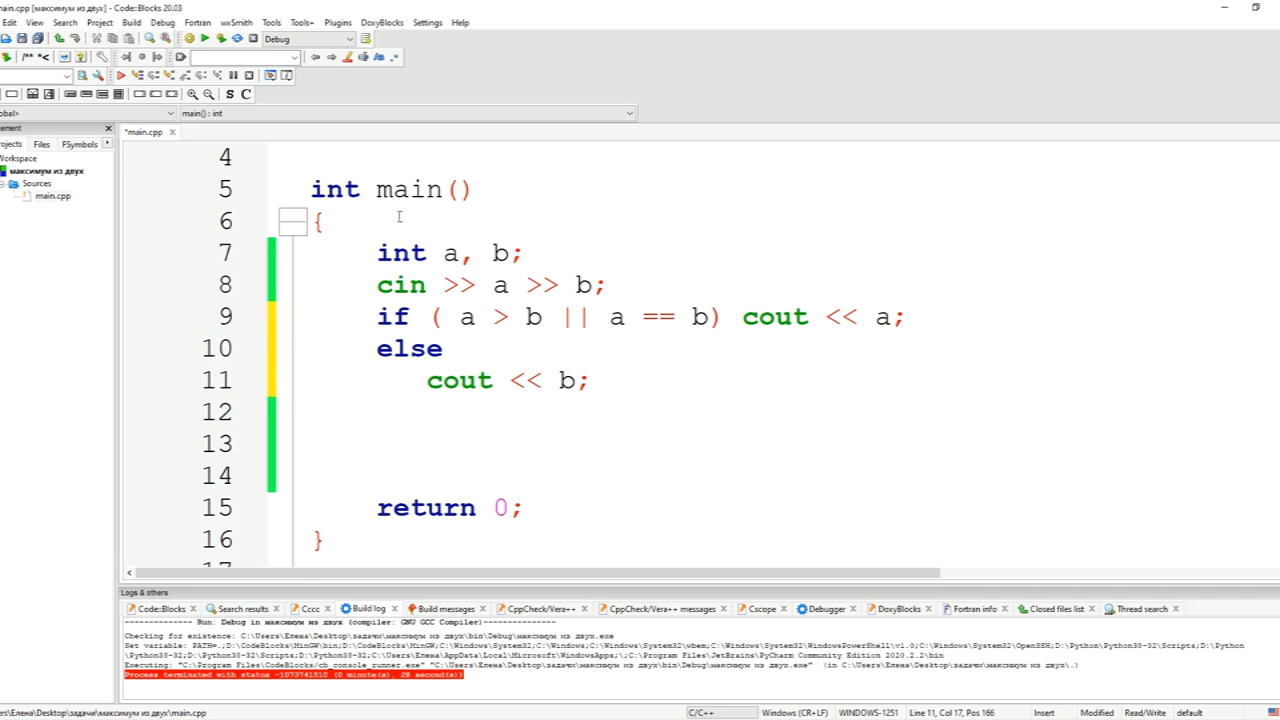Viewport: 1280px width, 720px height.
Task: Open the Debug build target dropdown
Action: tap(309, 38)
